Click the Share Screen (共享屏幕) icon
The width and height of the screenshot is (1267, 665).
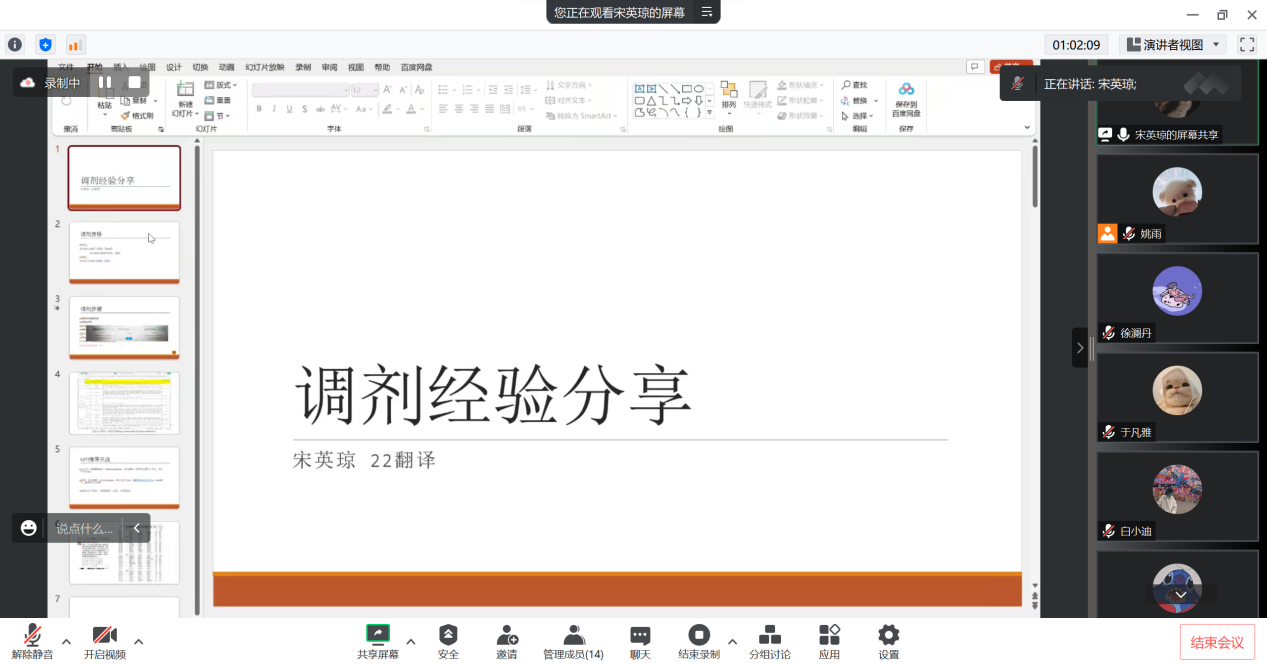tap(378, 634)
